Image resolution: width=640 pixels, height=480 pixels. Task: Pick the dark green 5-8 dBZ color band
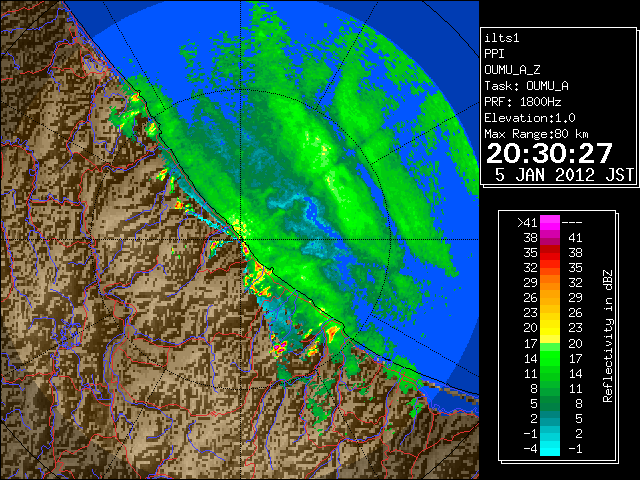[x=550, y=403]
